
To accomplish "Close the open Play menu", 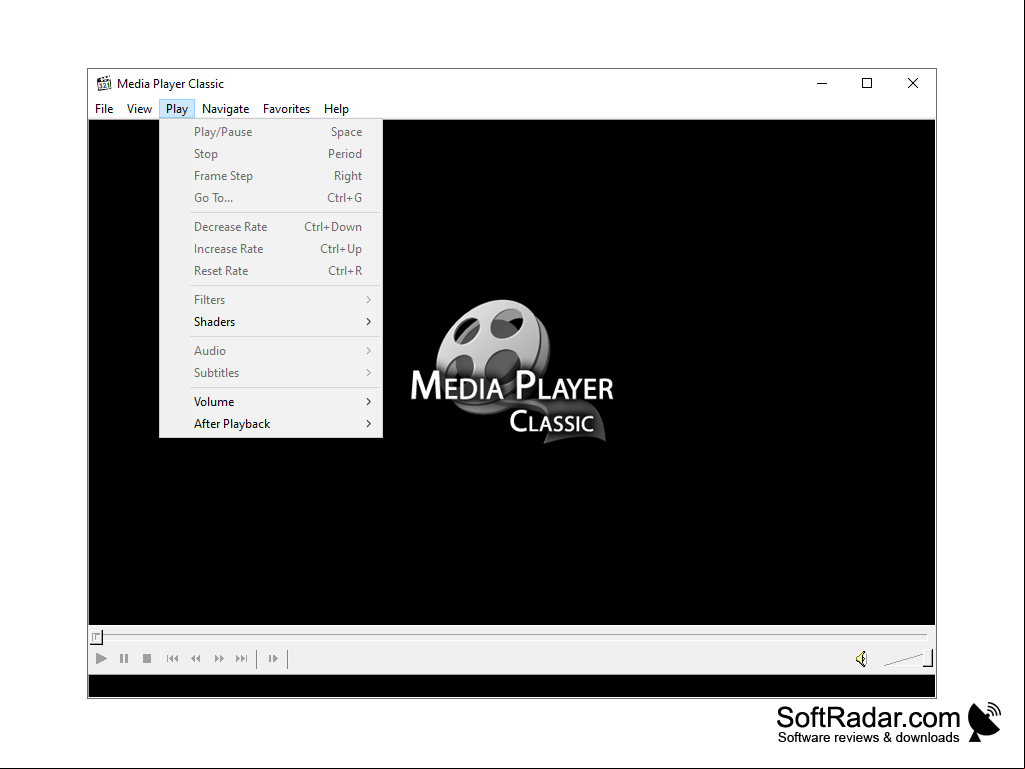I will (x=176, y=109).
